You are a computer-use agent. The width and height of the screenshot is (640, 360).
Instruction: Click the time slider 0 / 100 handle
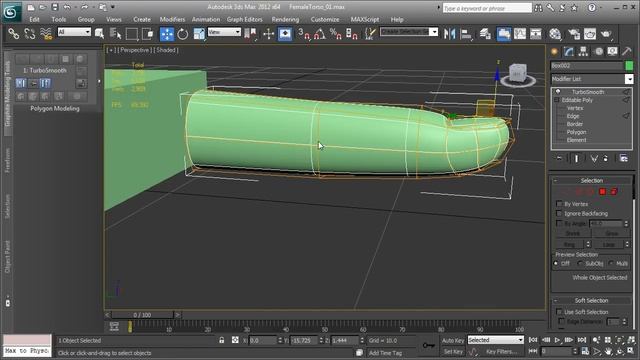[x=142, y=315]
